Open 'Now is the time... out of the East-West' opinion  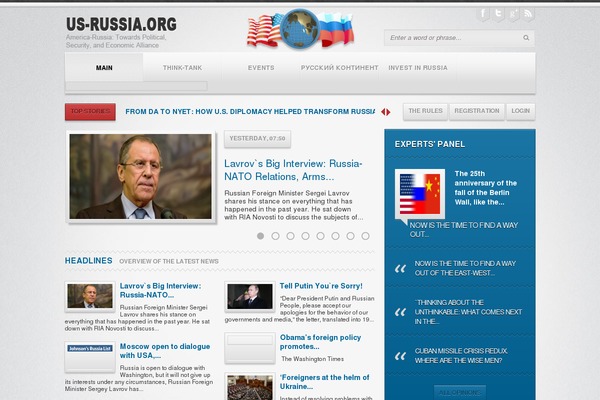pyautogui.click(x=465, y=268)
